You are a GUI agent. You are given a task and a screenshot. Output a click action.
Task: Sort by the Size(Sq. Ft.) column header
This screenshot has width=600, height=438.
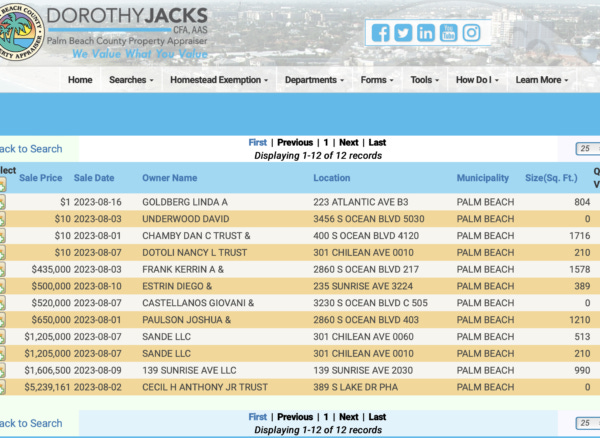tap(551, 178)
